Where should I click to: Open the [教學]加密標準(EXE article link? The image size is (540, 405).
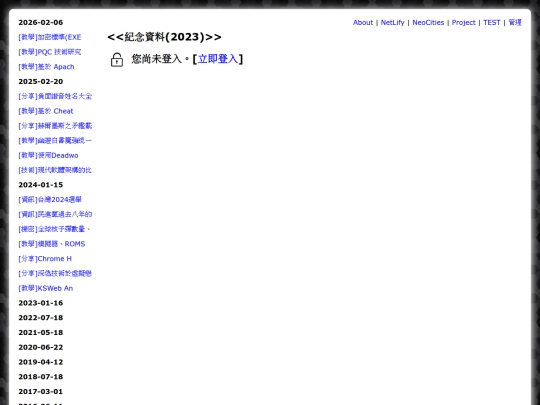tap(50, 37)
